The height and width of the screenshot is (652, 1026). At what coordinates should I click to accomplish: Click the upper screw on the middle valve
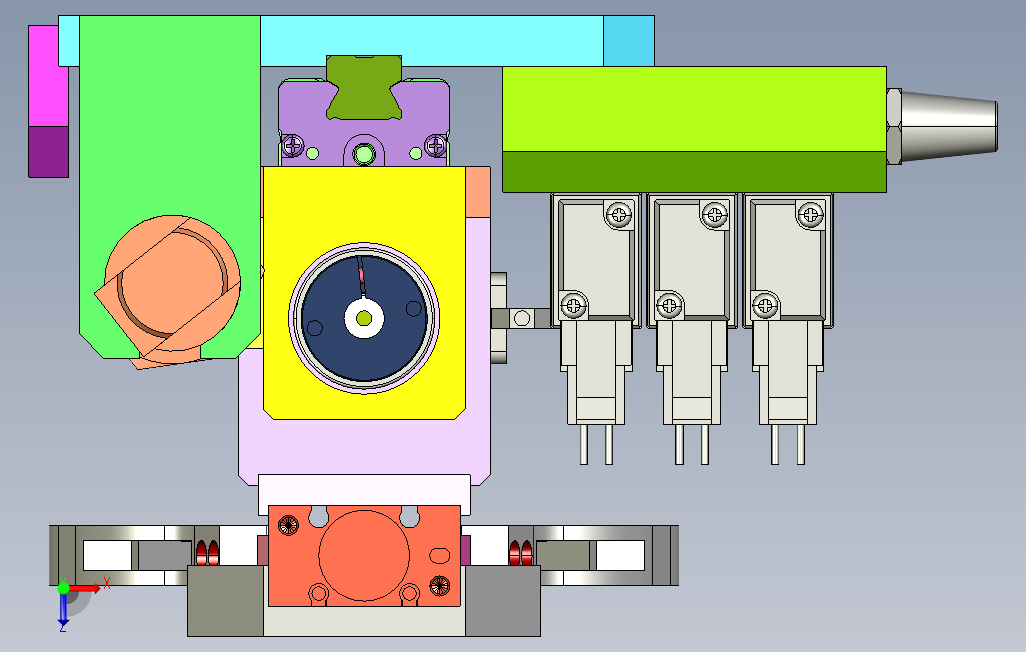coord(714,214)
